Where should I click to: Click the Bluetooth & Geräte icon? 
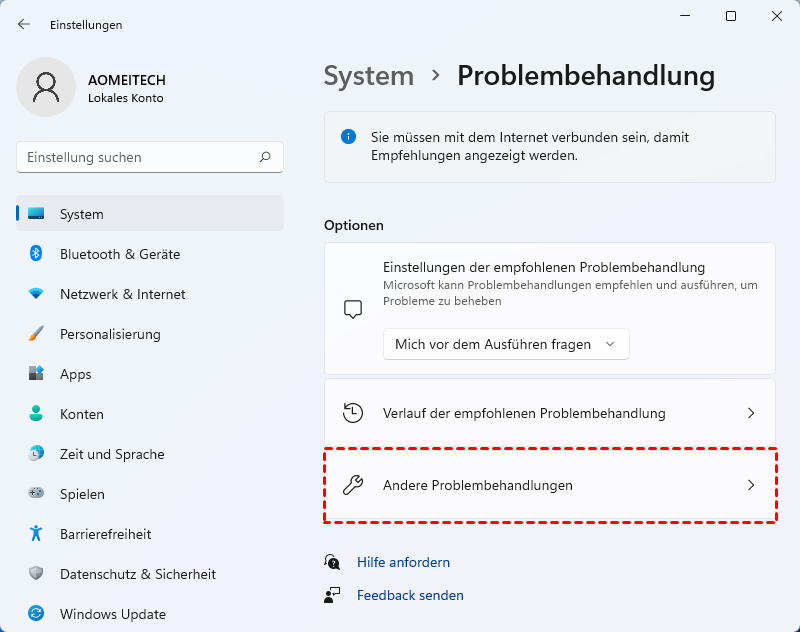[36, 254]
